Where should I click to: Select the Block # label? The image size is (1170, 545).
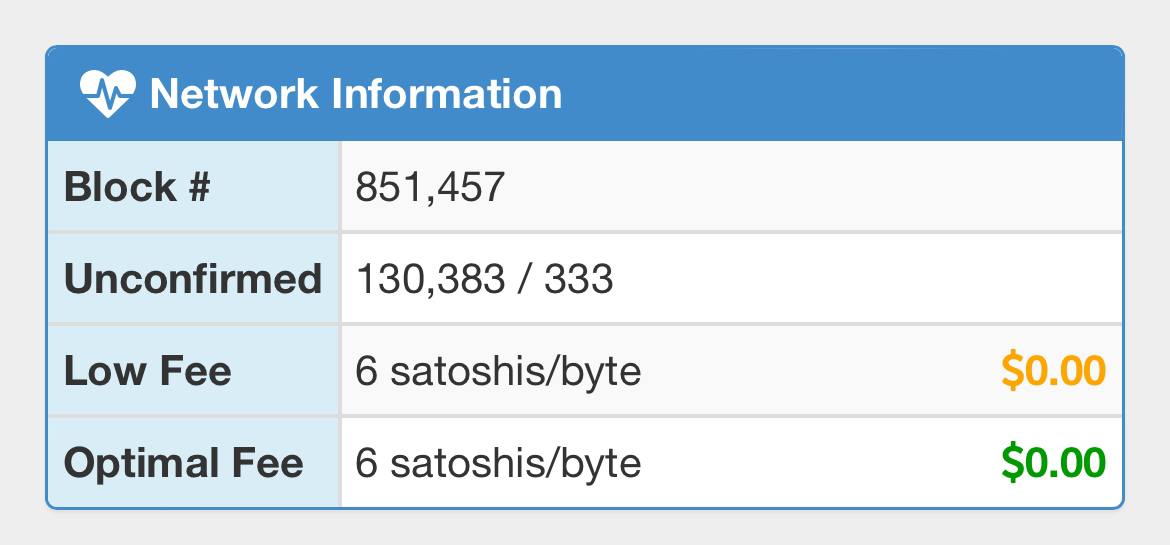pos(137,187)
